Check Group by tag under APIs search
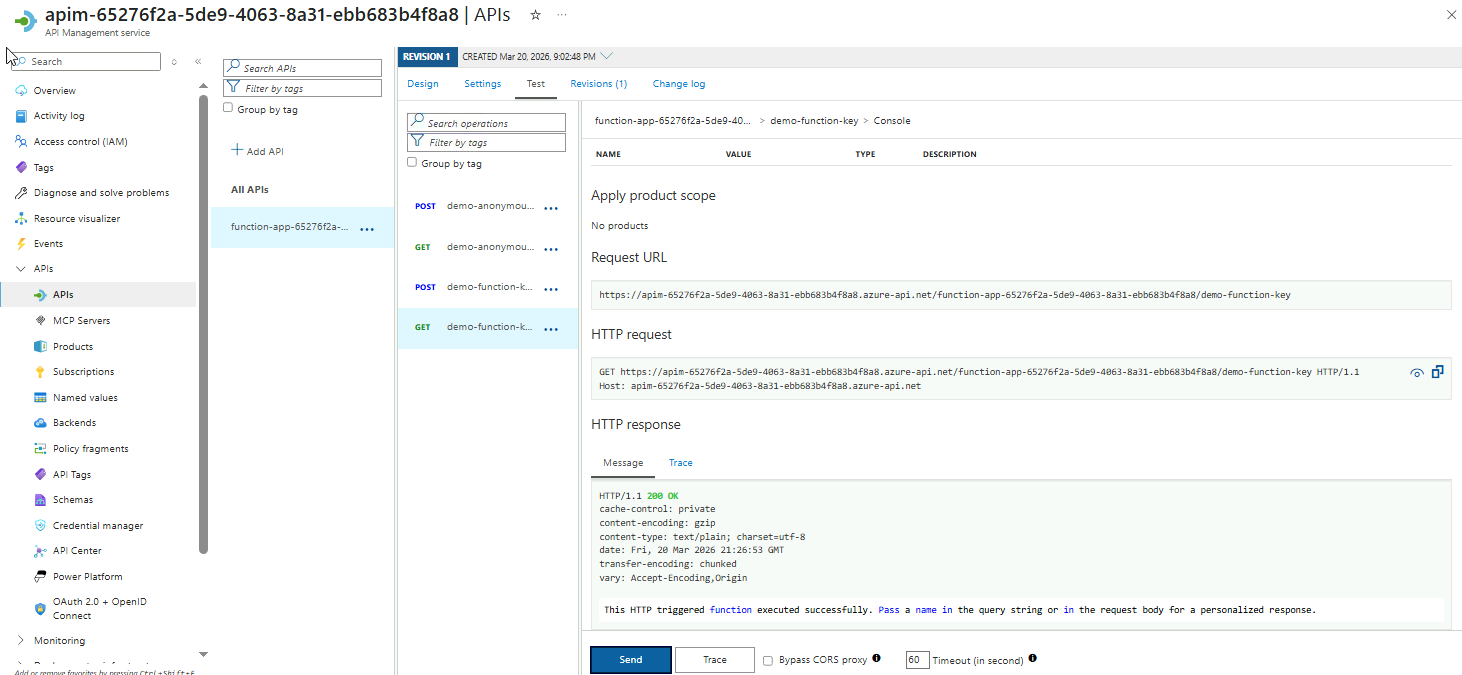1462x675 pixels. click(228, 108)
